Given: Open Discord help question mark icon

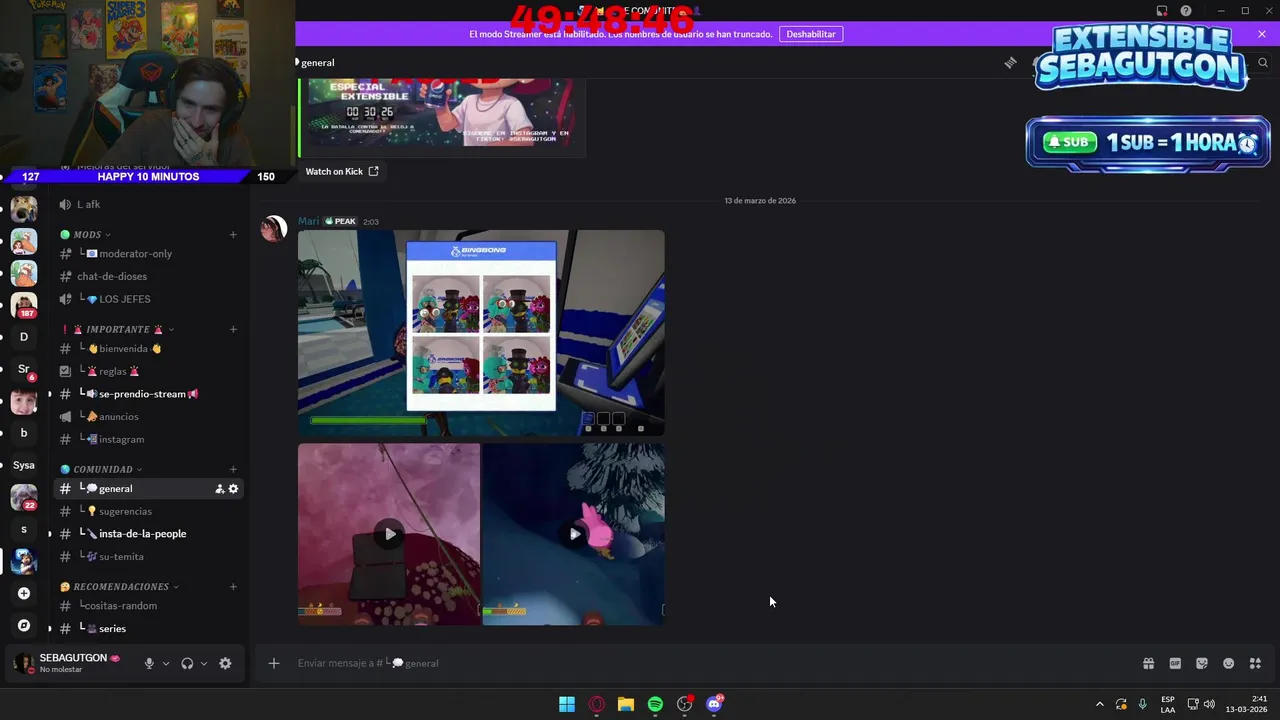Looking at the screenshot, I should [x=1186, y=11].
